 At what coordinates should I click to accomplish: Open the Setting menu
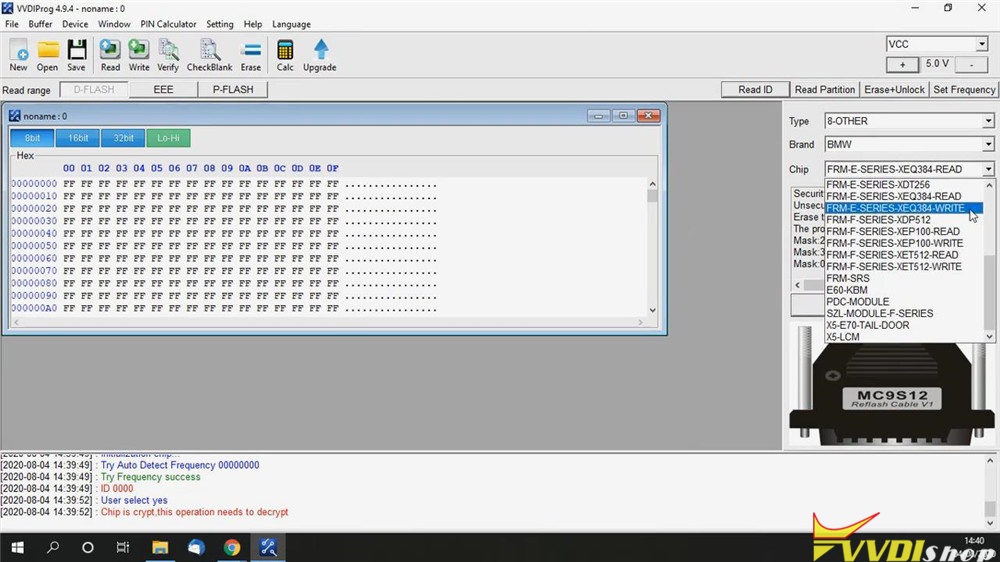click(x=219, y=24)
